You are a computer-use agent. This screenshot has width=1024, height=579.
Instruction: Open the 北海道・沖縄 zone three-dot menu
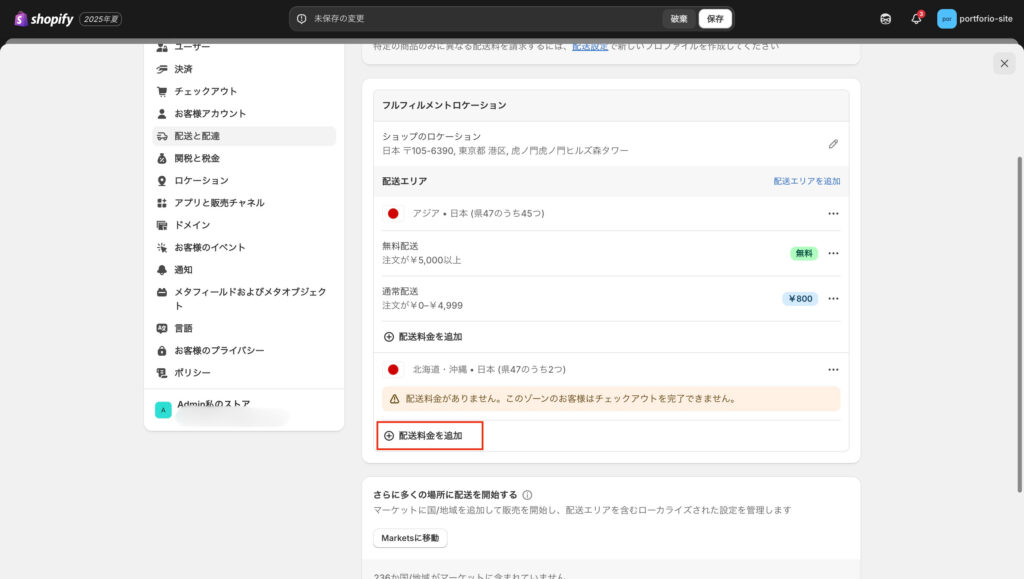click(832, 370)
